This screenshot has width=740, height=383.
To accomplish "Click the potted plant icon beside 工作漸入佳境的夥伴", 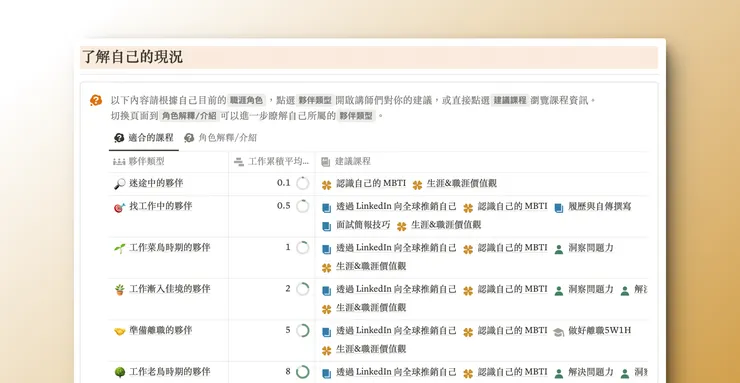I will (x=119, y=290).
